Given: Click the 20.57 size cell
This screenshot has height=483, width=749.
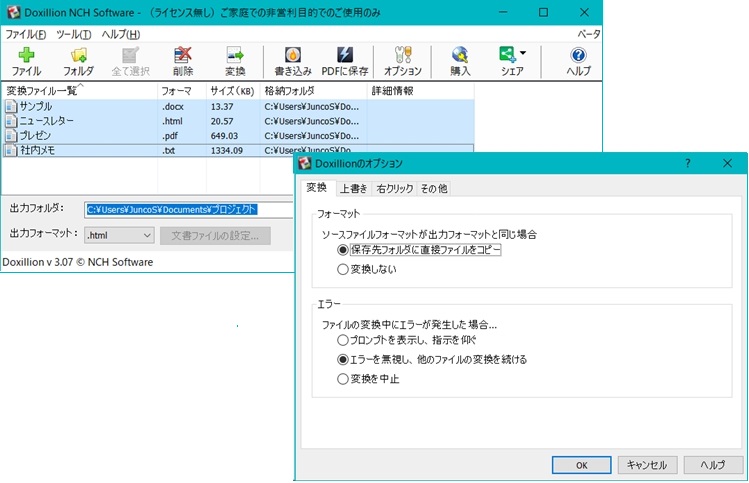Looking at the screenshot, I should coord(222,121).
